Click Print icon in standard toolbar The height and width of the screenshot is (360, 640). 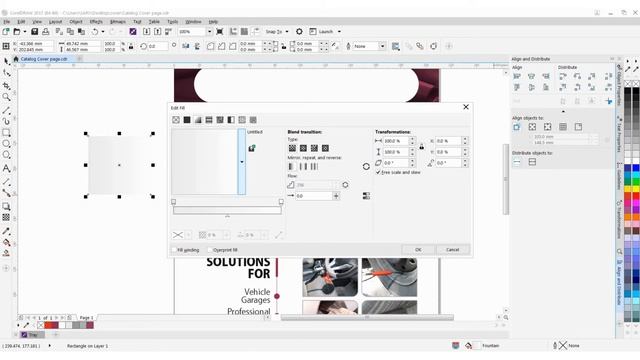(x=46, y=31)
